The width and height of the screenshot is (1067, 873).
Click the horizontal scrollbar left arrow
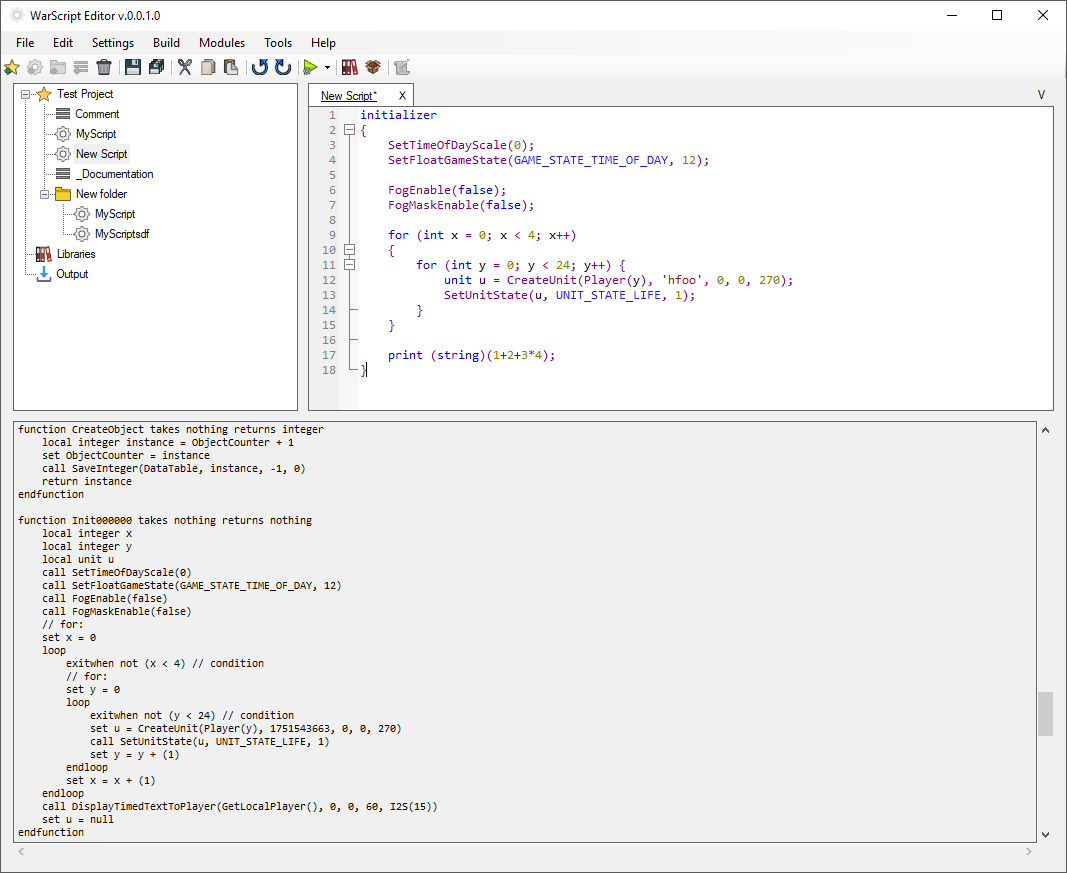coord(21,852)
